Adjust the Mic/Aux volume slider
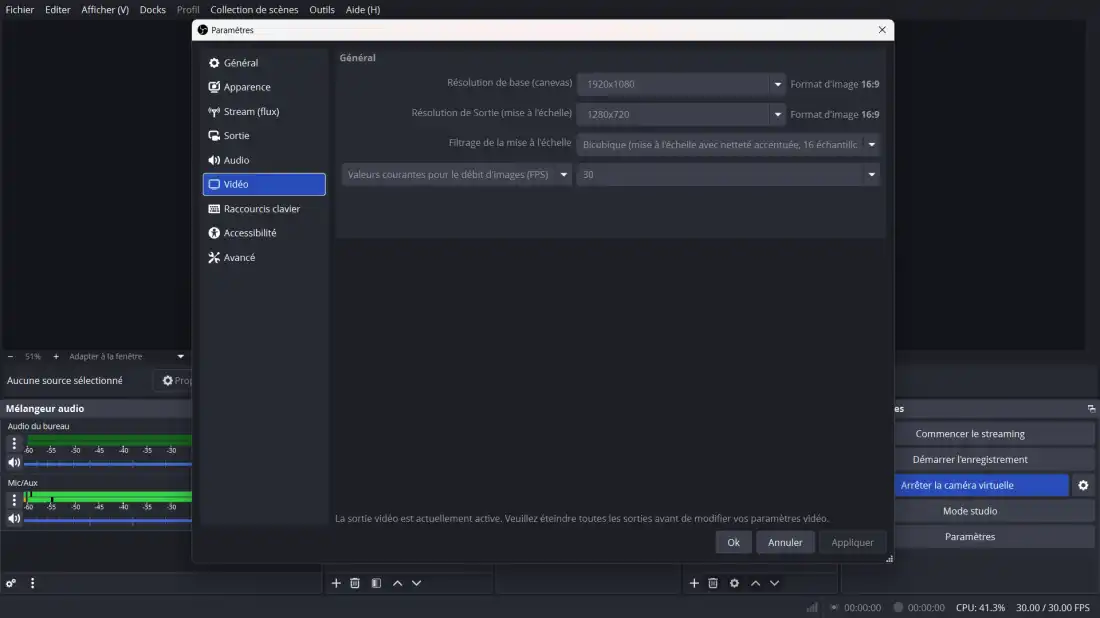Viewport: 1100px width, 618px height. point(108,520)
